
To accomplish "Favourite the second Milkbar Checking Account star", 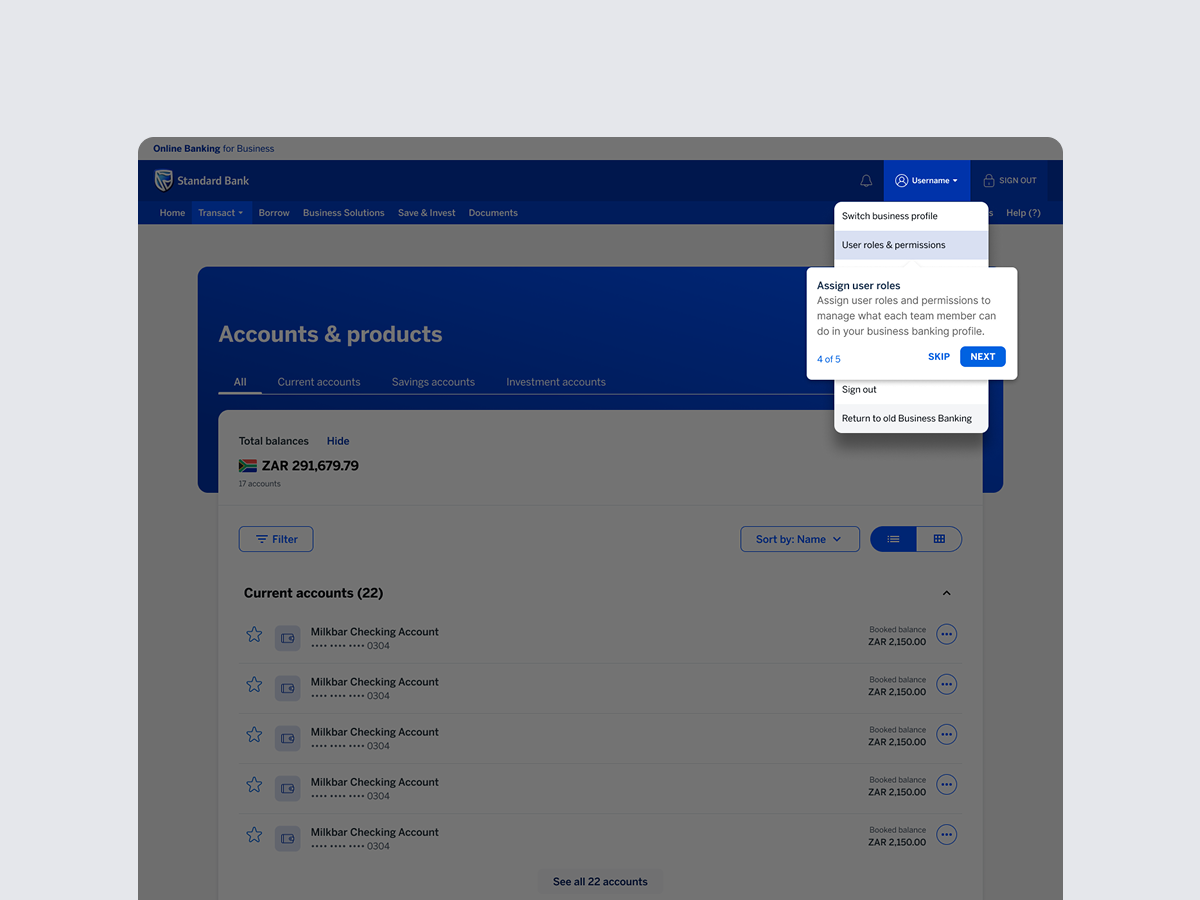I will pyautogui.click(x=254, y=685).
